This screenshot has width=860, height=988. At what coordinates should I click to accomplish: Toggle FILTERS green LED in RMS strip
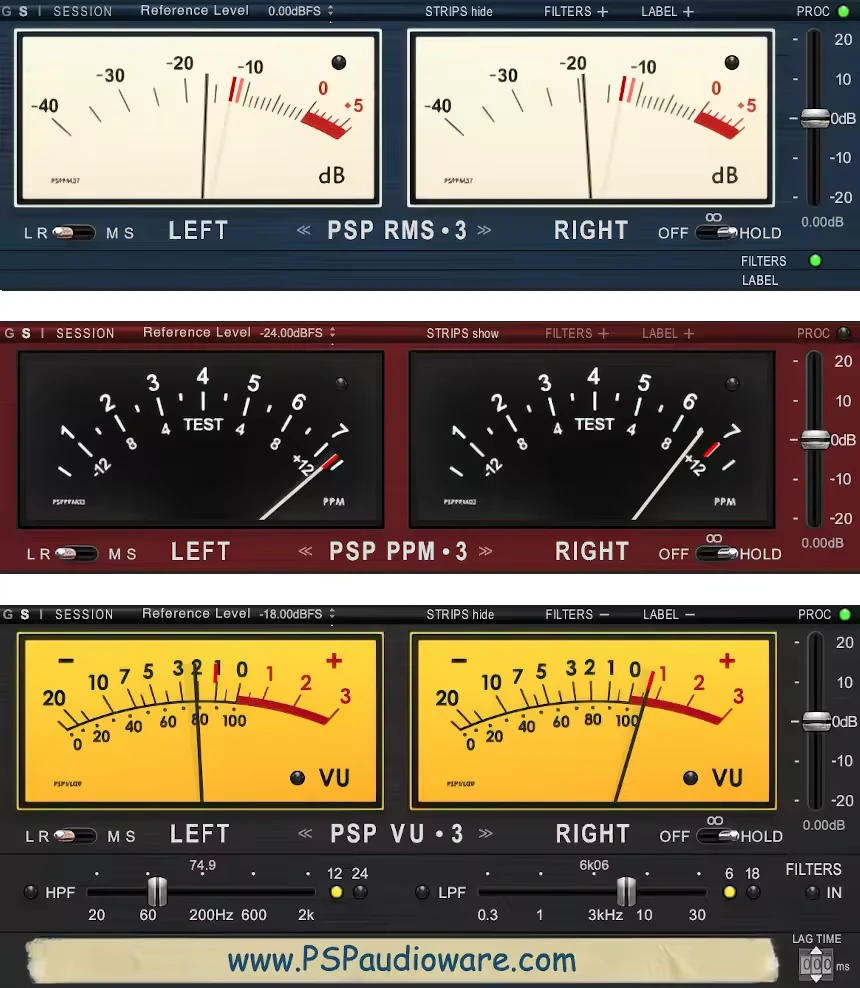tap(815, 260)
